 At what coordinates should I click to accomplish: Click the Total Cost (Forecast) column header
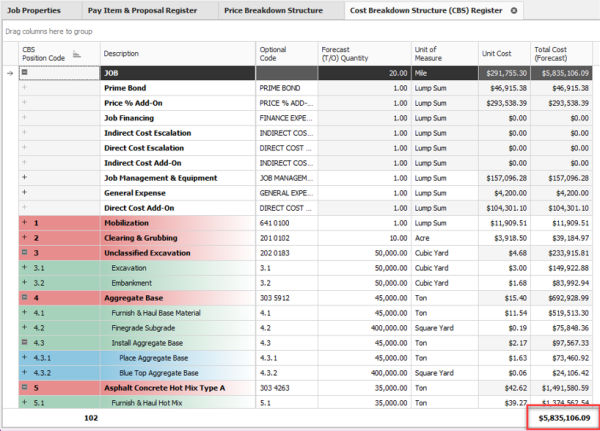[x=563, y=53]
